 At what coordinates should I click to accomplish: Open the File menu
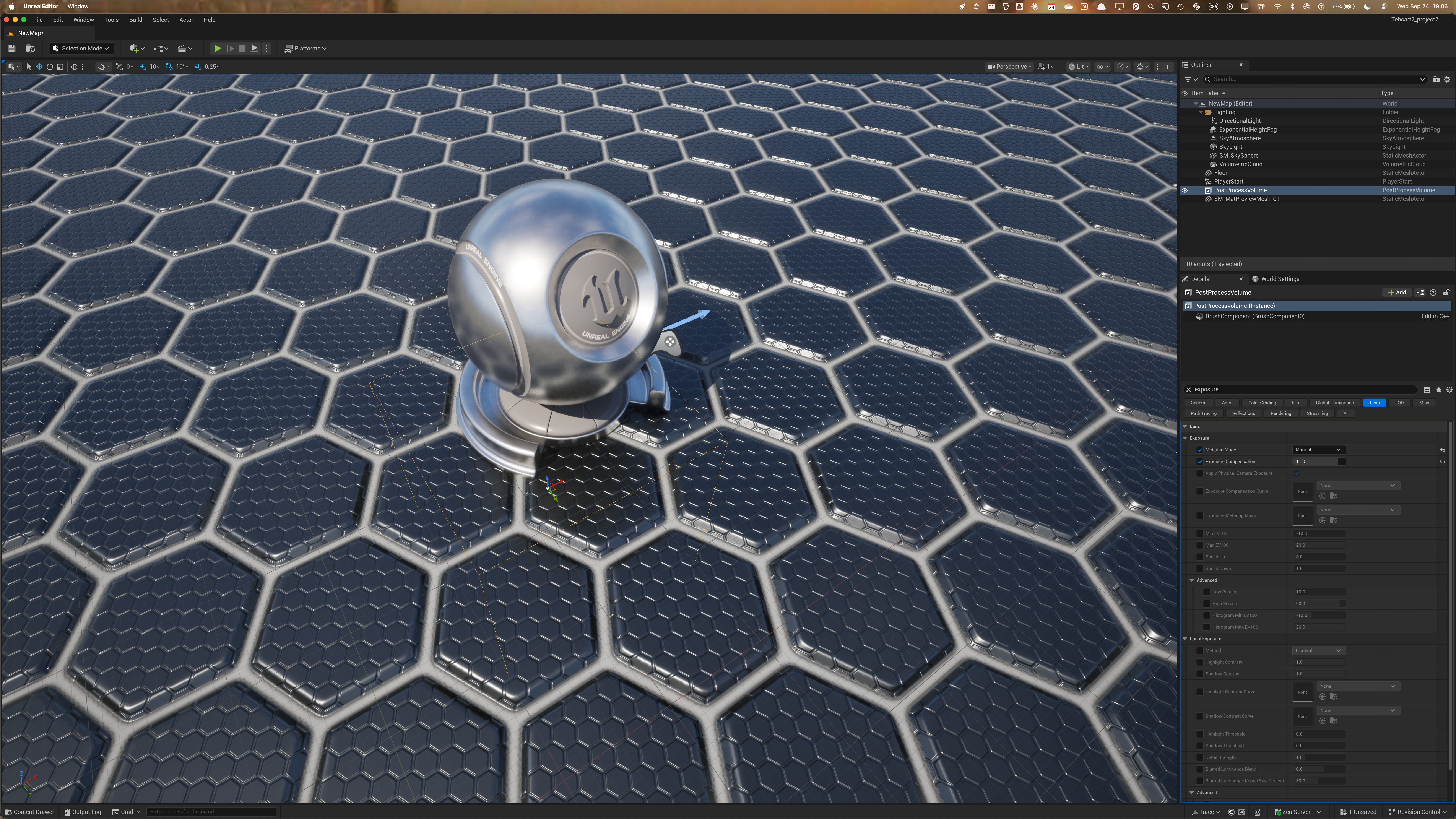[x=38, y=20]
